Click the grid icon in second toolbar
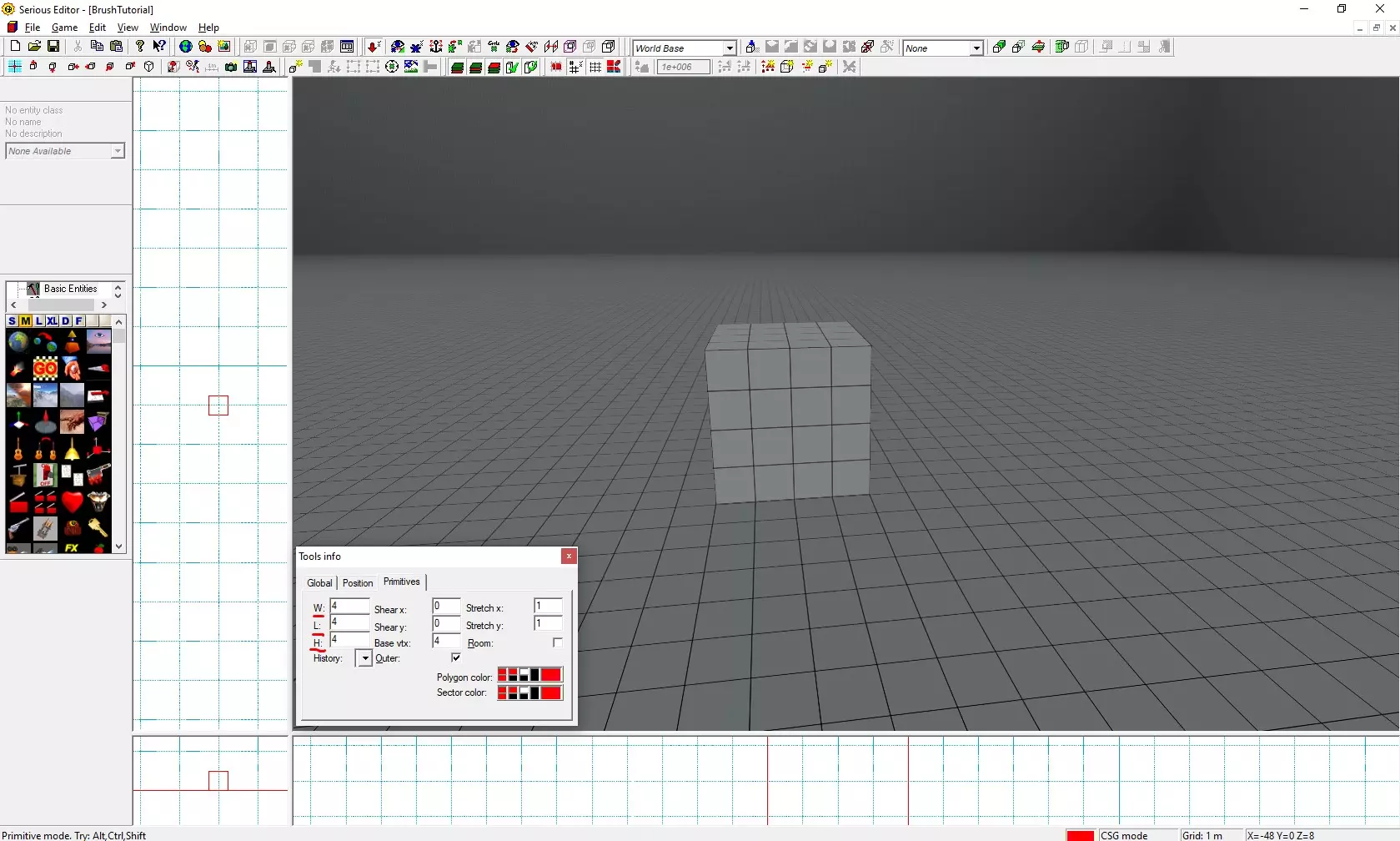 tap(595, 67)
